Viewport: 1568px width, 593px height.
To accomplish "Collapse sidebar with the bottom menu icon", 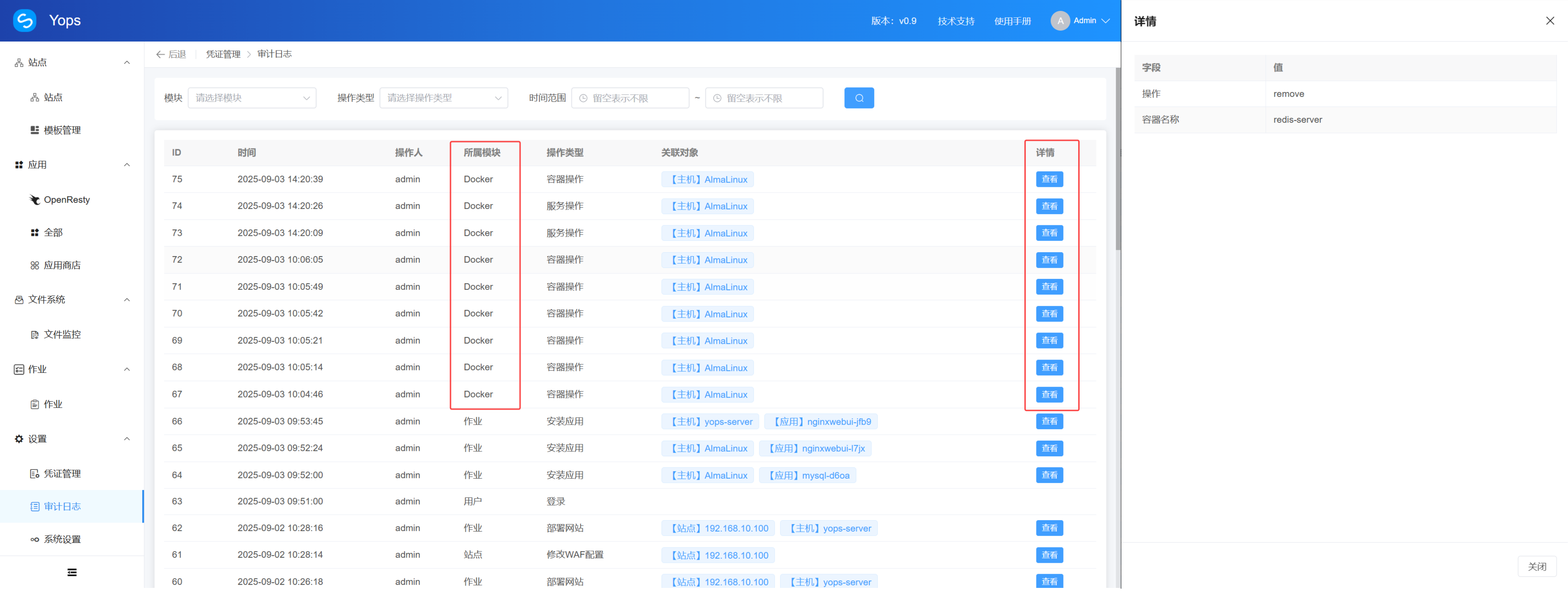I will point(72,572).
